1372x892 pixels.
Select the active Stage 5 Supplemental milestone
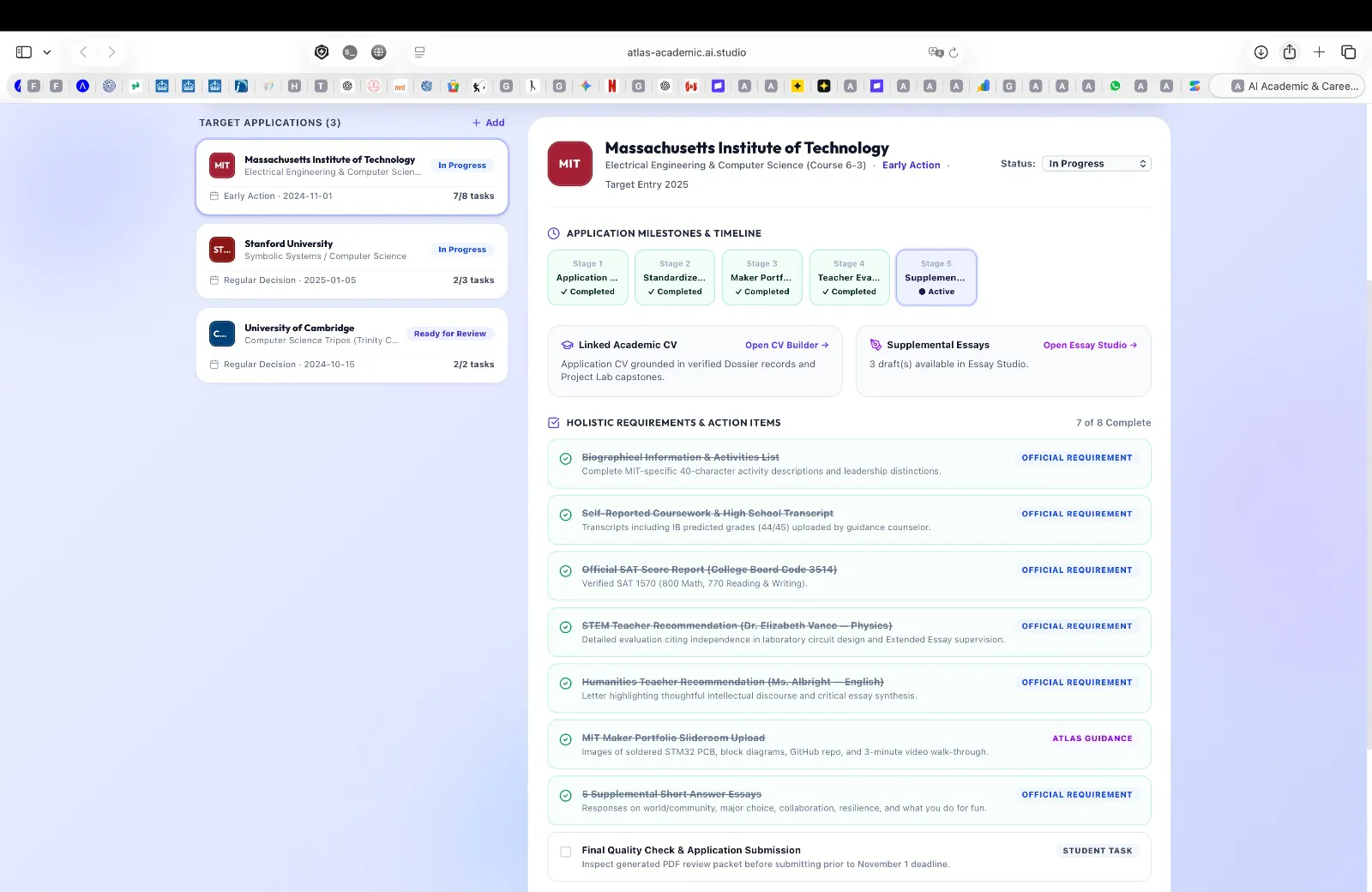(x=936, y=277)
